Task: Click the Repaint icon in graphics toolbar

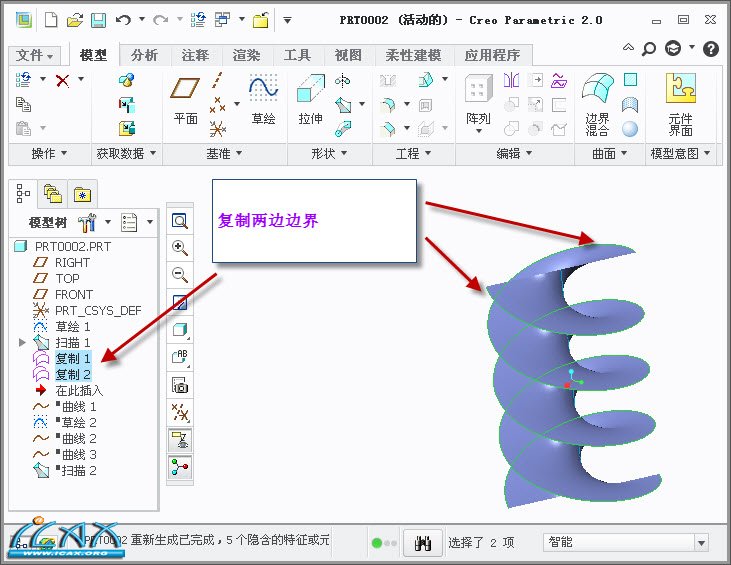Action: (x=180, y=303)
